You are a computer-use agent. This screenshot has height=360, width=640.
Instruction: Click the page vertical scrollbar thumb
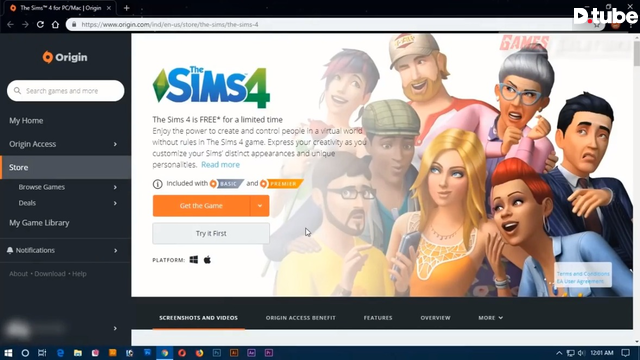tap(637, 53)
